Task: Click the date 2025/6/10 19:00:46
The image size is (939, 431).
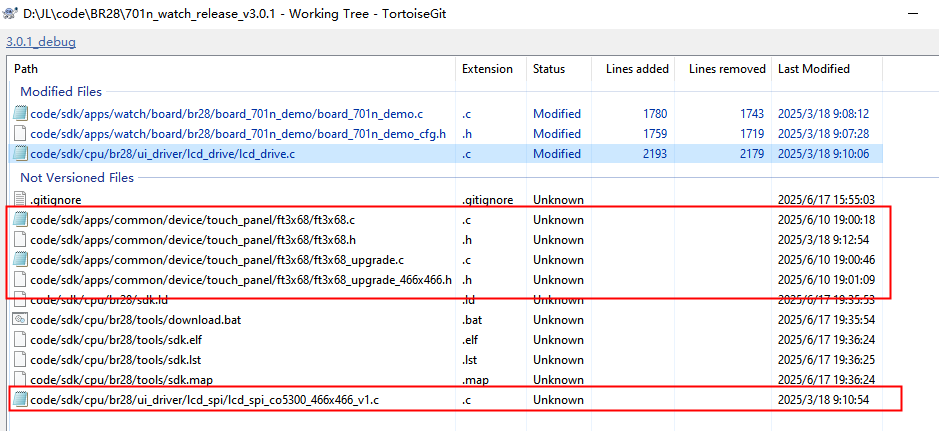Action: (x=826, y=260)
